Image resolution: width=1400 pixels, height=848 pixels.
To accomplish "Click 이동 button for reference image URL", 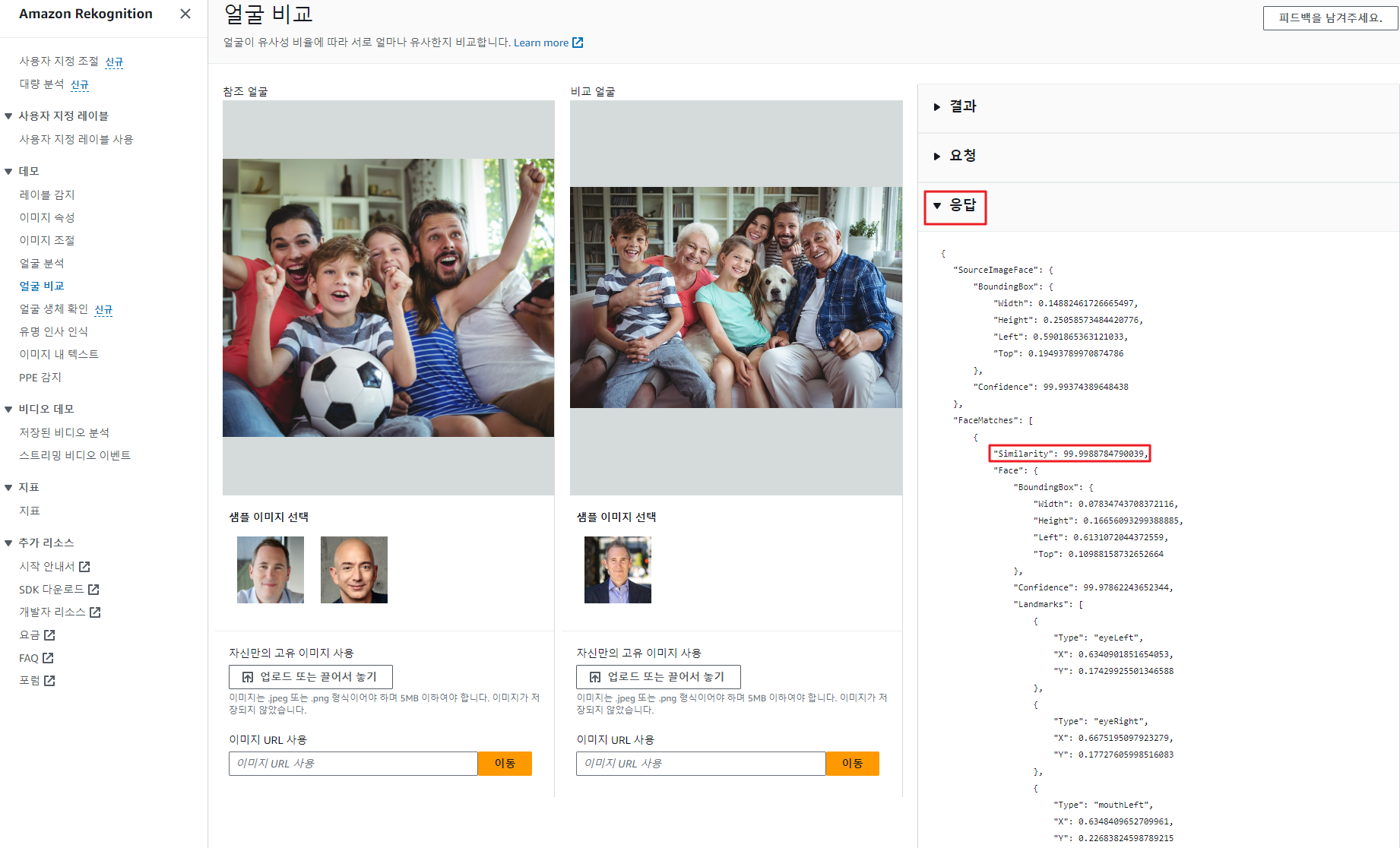I will coord(505,764).
